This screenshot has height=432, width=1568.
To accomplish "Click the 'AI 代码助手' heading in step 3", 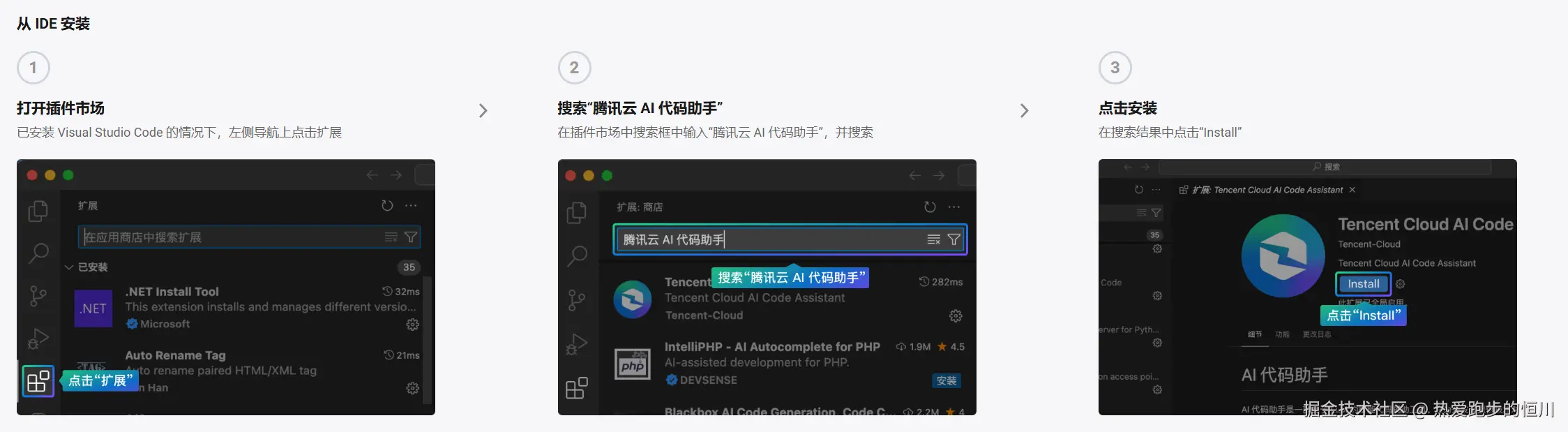I will pyautogui.click(x=1284, y=375).
